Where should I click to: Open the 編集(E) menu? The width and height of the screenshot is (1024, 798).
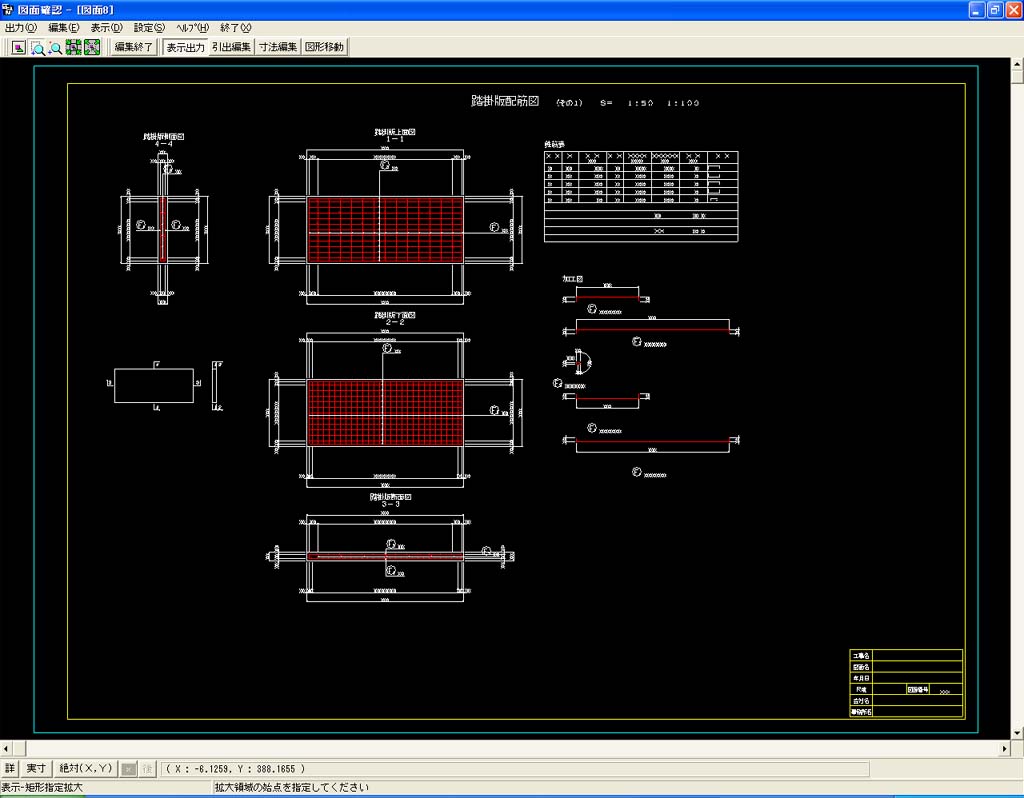click(x=64, y=28)
